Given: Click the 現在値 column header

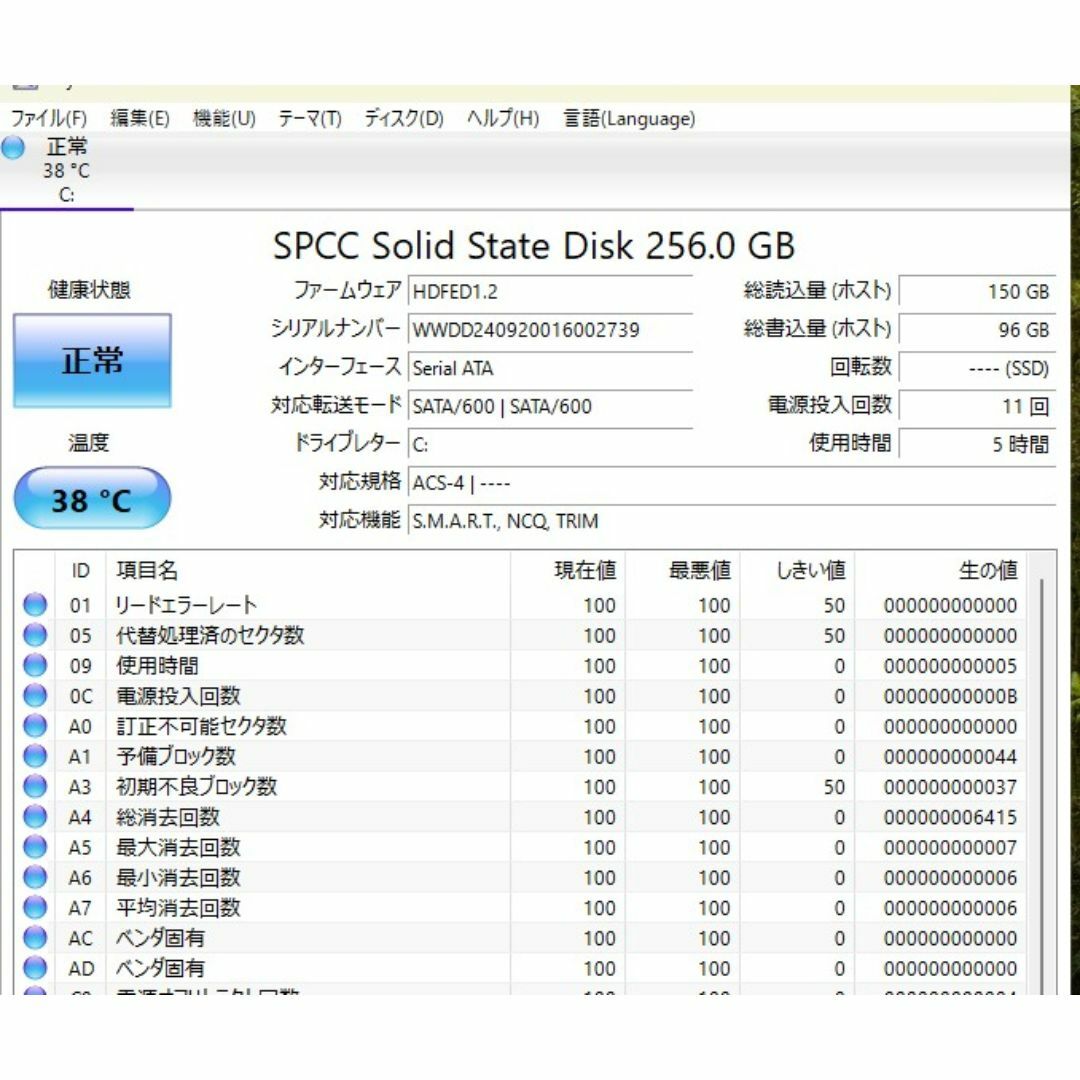Looking at the screenshot, I should pyautogui.click(x=568, y=570).
